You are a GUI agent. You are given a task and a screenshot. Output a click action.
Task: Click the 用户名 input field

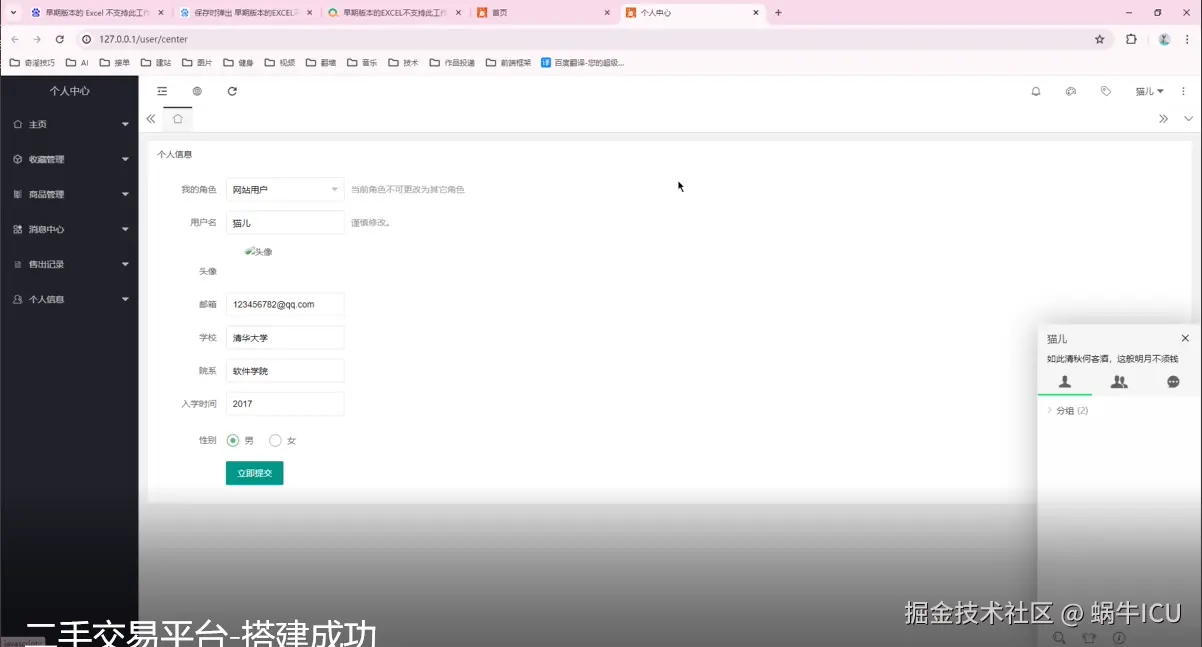point(285,222)
